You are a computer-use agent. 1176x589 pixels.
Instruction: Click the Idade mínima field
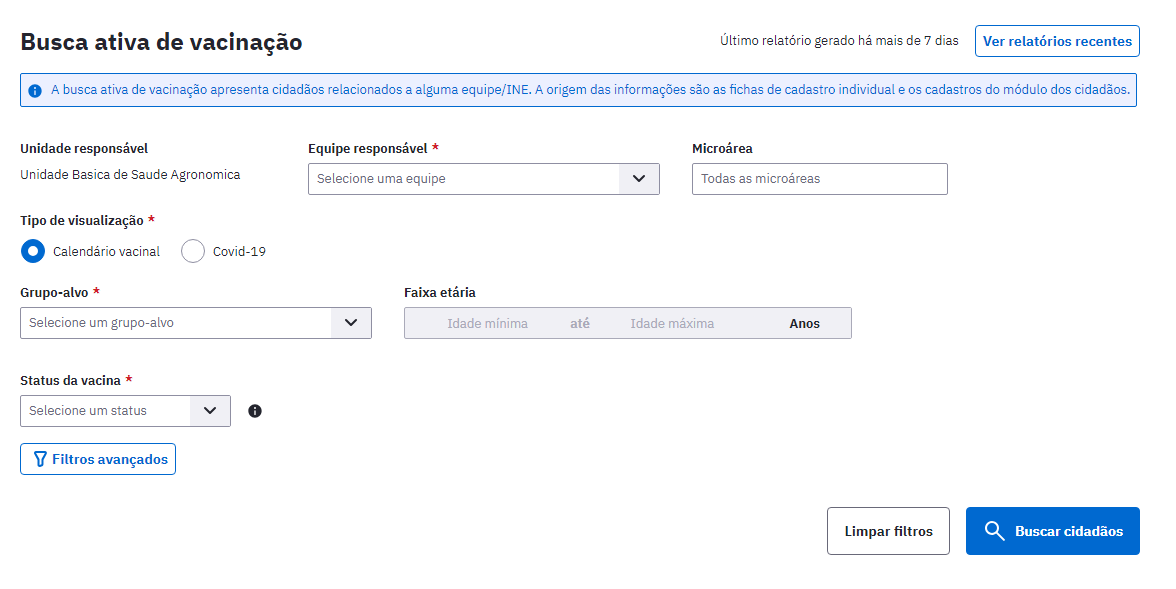(x=488, y=323)
